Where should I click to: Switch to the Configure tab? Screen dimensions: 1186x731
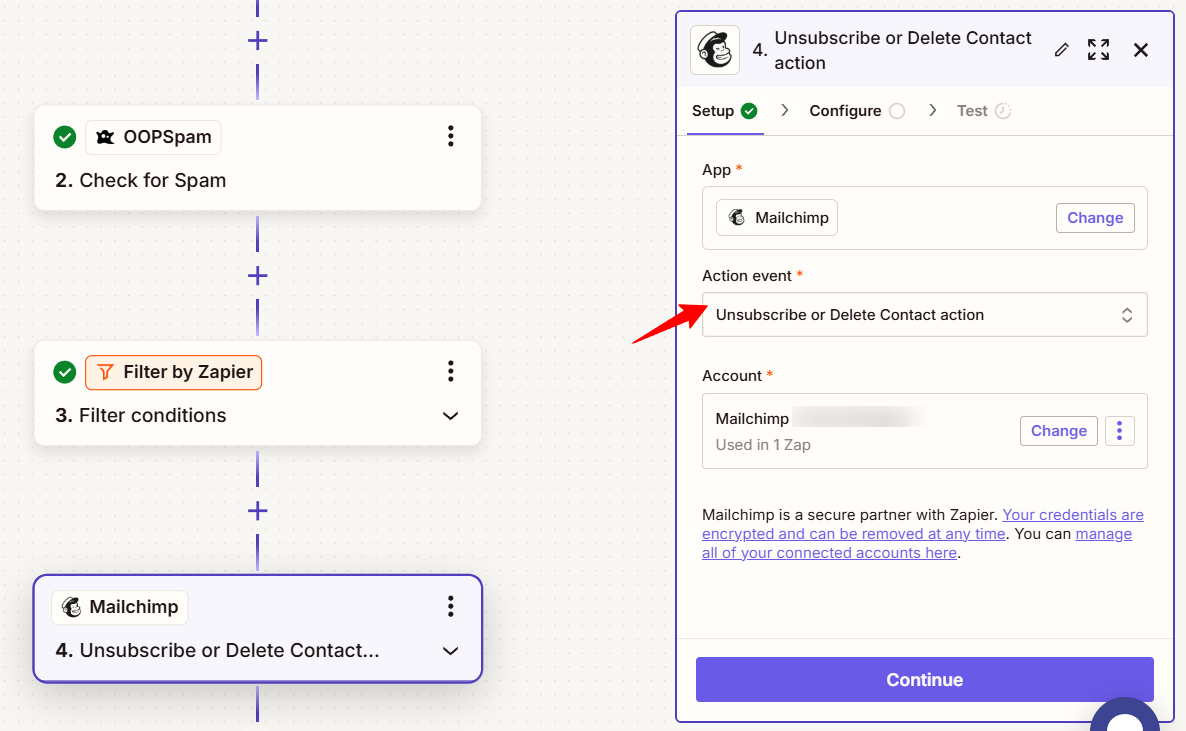[x=856, y=111]
